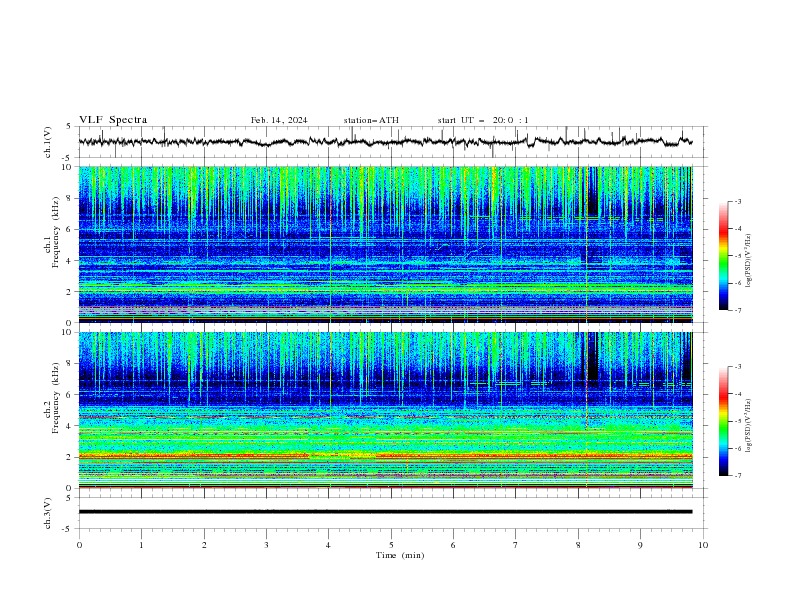Click the time axis tick label "4"

pos(329,545)
